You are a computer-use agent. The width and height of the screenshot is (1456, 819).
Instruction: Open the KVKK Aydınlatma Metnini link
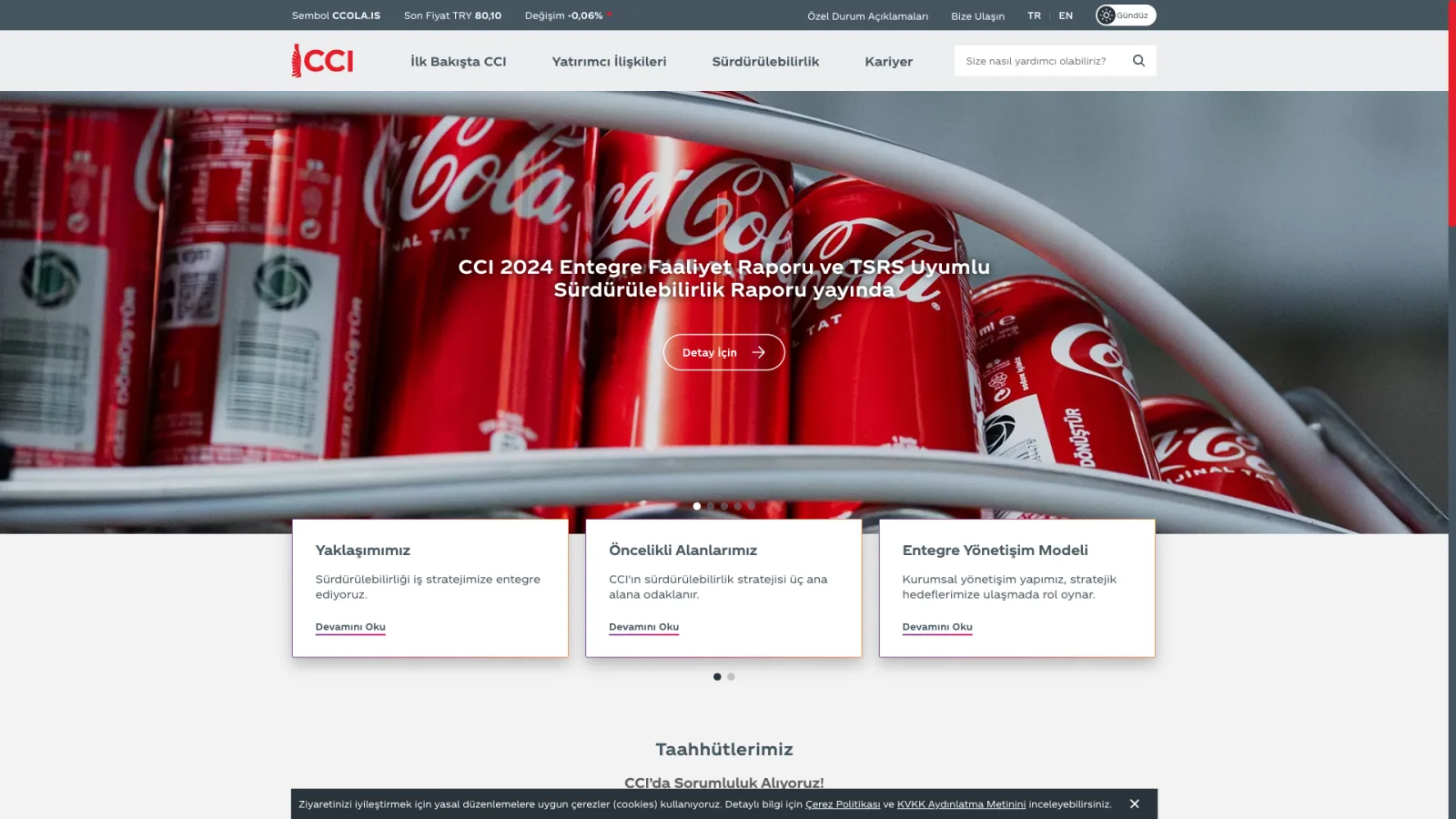coord(961,804)
